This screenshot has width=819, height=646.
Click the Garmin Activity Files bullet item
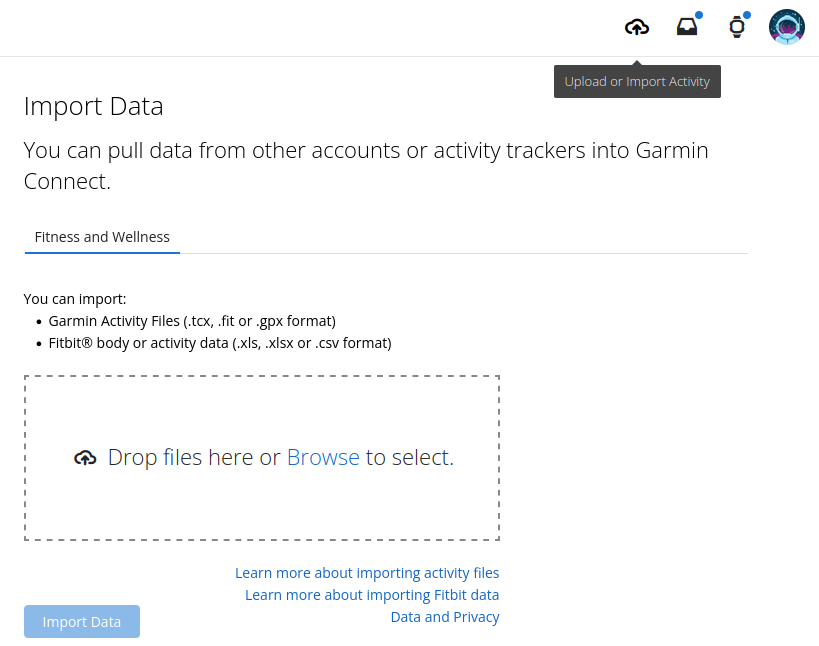click(x=192, y=321)
